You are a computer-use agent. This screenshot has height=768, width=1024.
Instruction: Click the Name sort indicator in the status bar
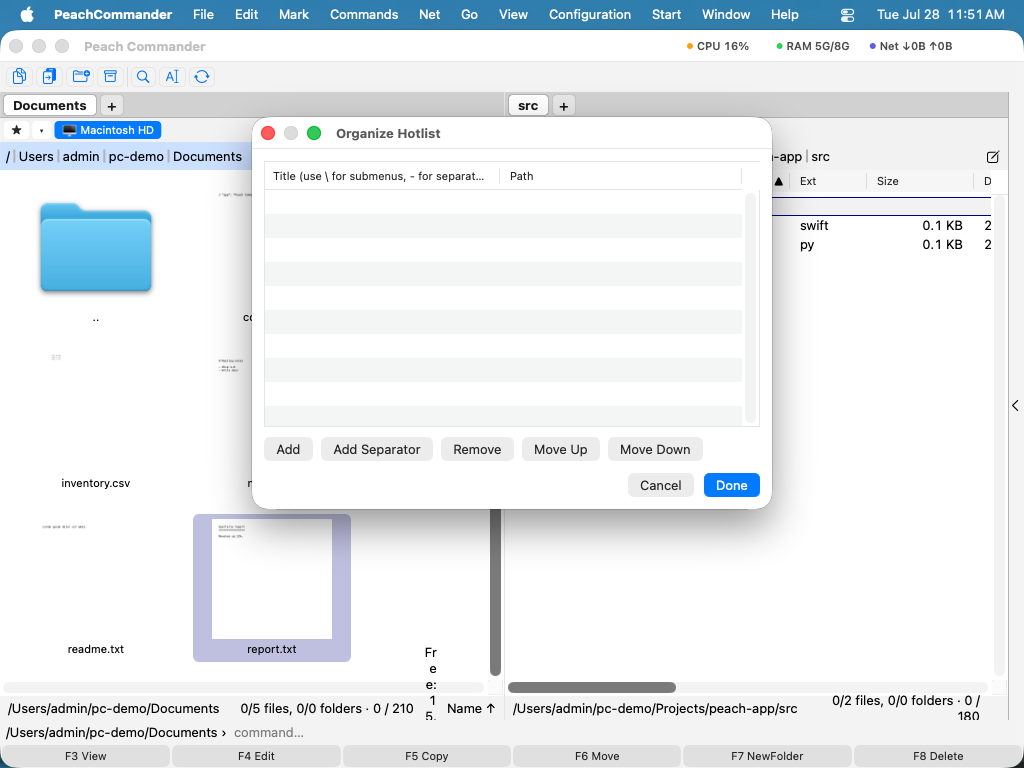[x=471, y=709]
